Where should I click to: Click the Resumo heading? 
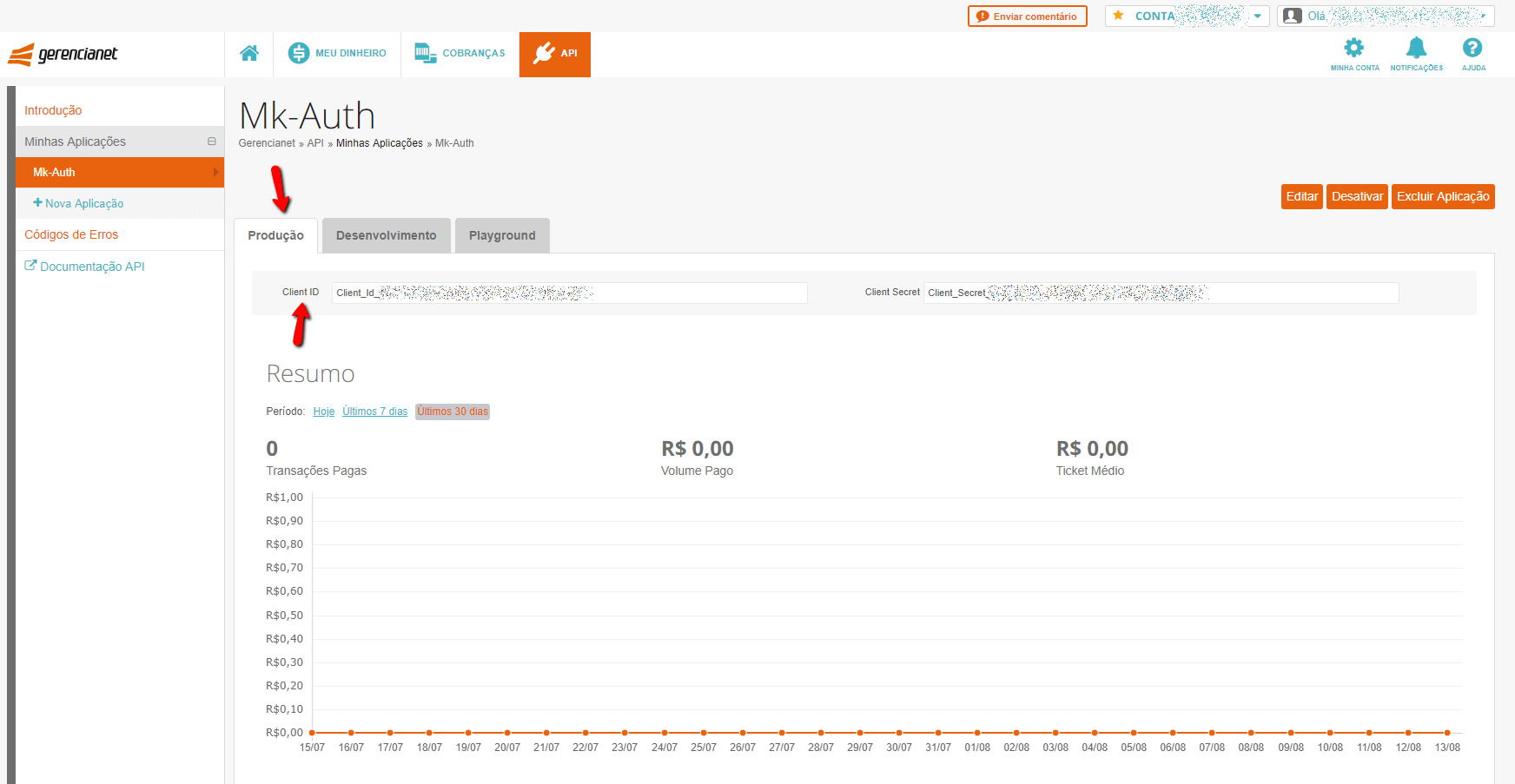[x=311, y=374]
